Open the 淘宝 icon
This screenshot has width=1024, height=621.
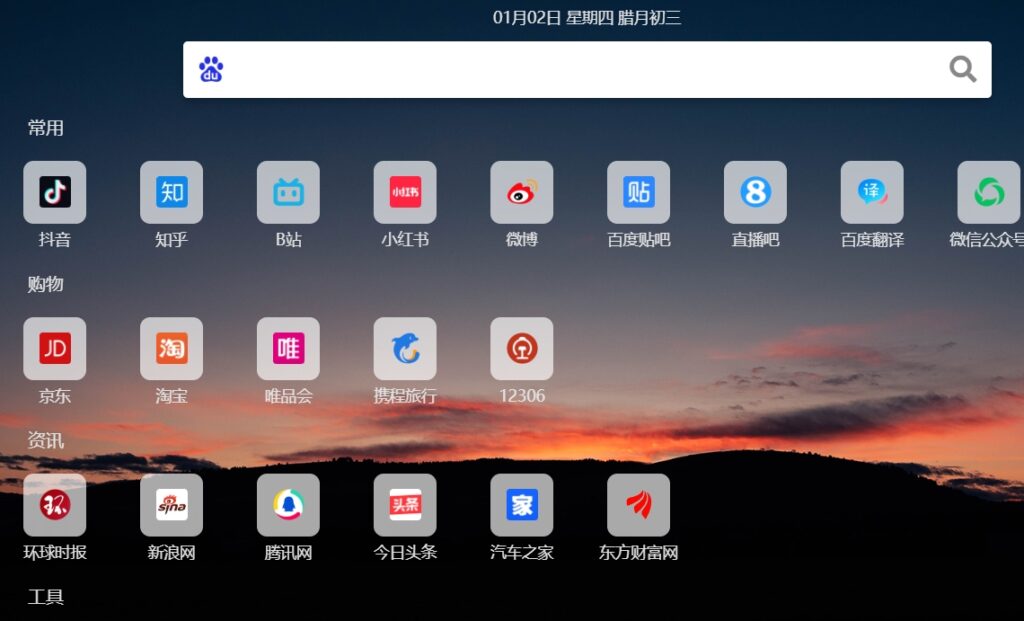pyautogui.click(x=171, y=349)
